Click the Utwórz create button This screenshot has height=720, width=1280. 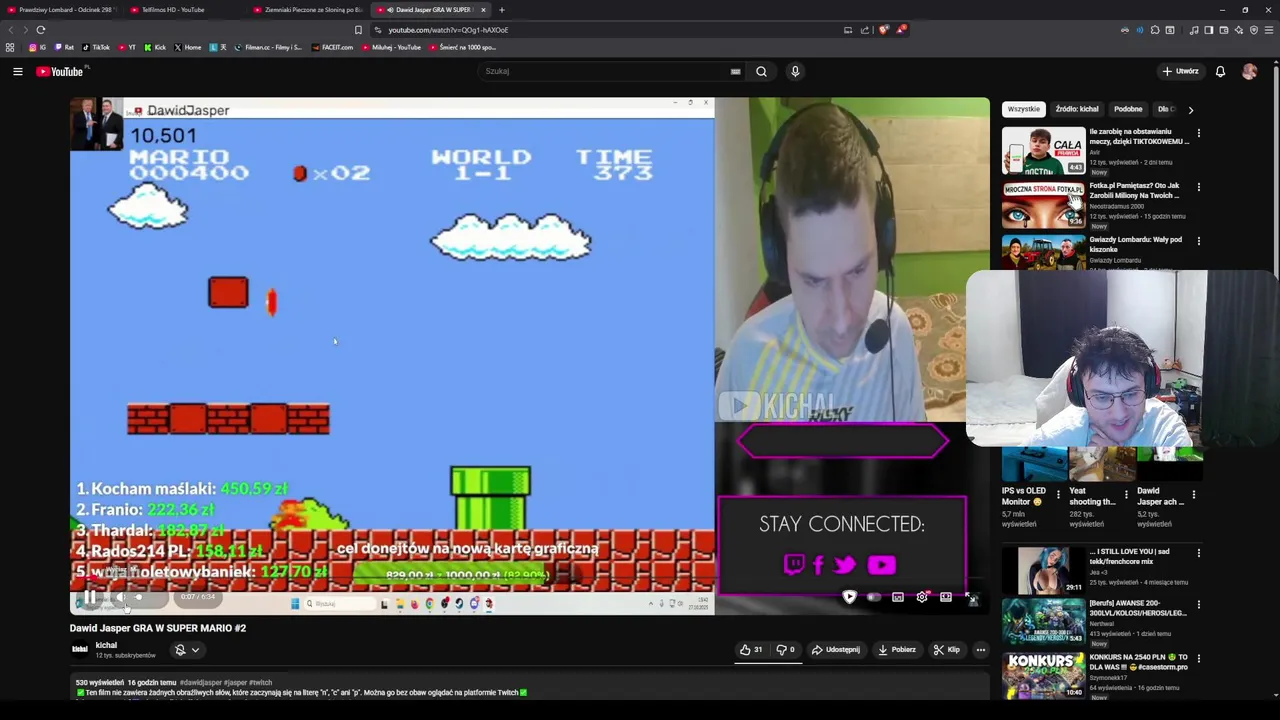click(1180, 71)
